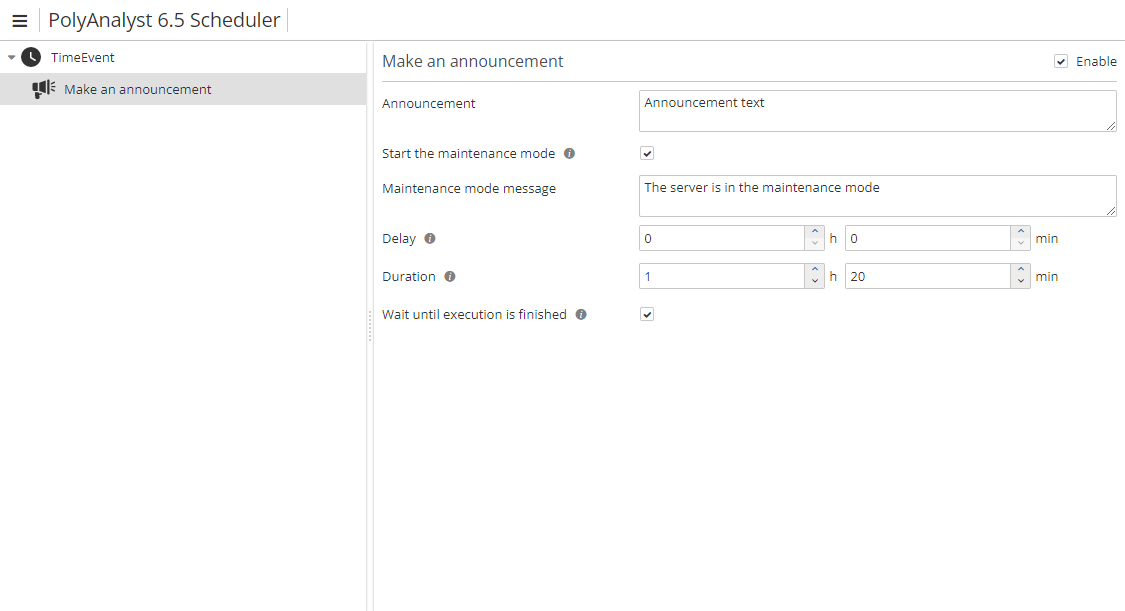Click the Delay info icon
The image size is (1125, 611).
tap(430, 239)
